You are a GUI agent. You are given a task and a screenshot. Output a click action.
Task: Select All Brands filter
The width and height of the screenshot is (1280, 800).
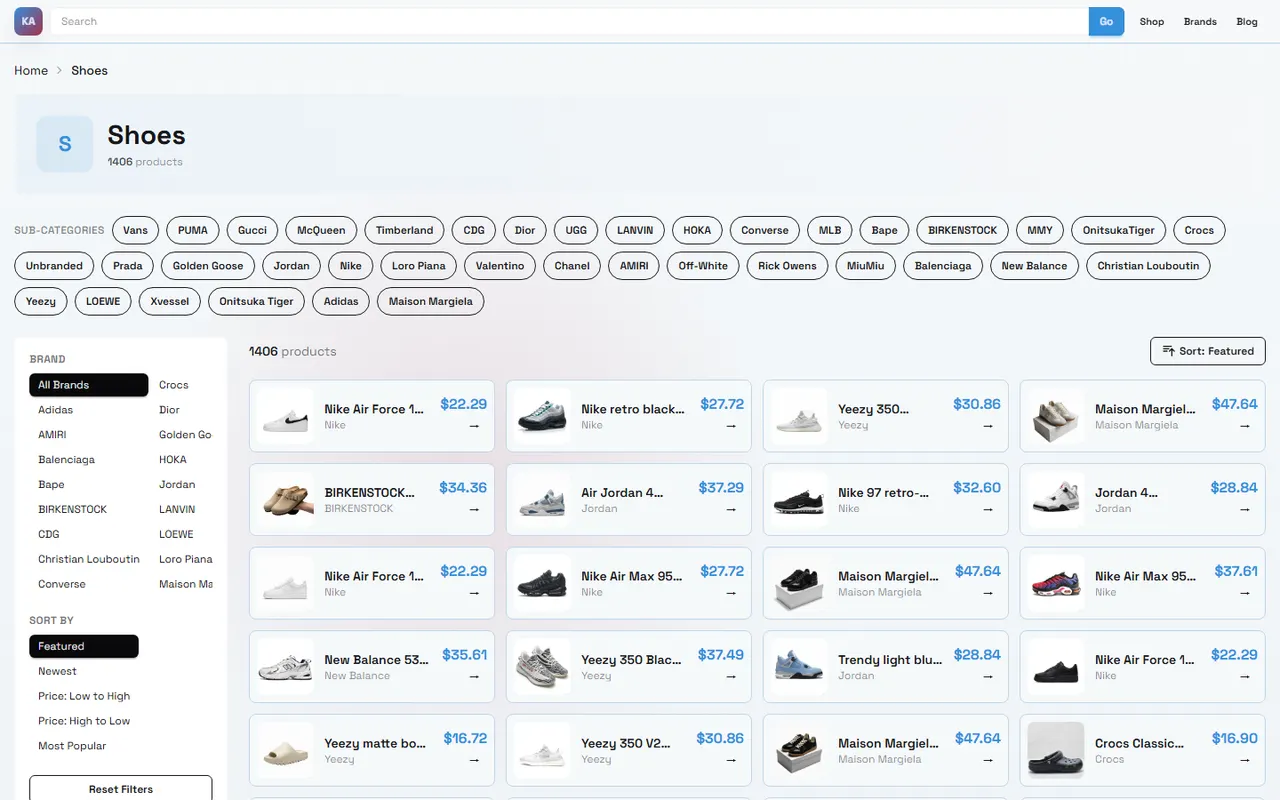(89, 385)
